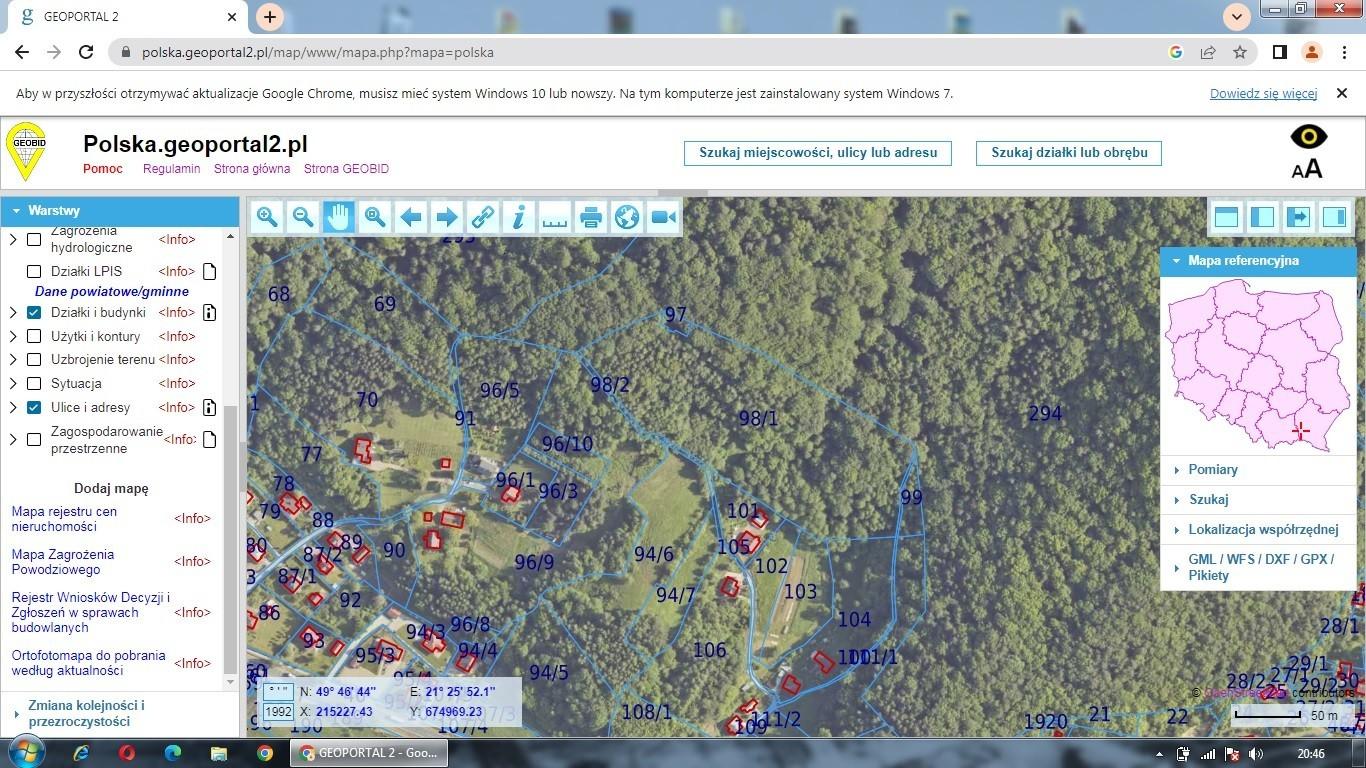Expand the Uzbrojenie terenu node
The width and height of the screenshot is (1366, 768).
[13, 359]
